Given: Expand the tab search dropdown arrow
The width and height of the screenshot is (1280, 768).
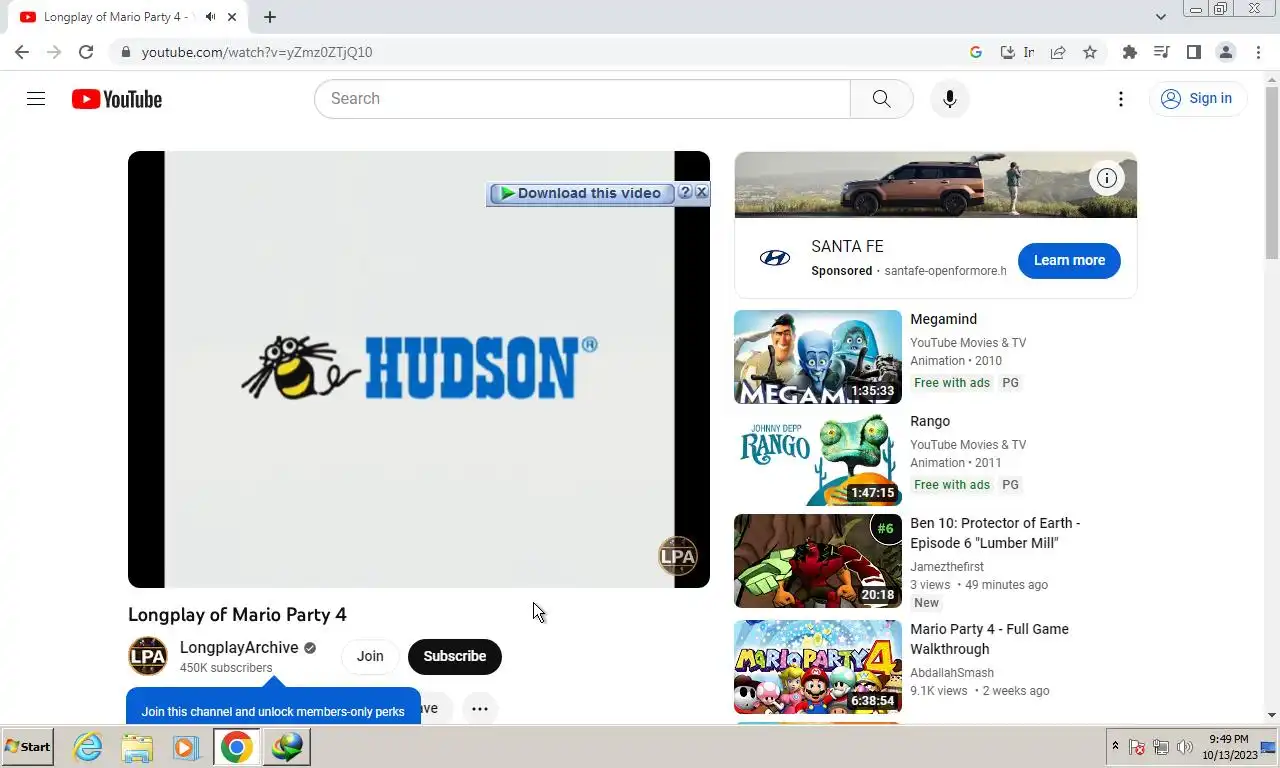Looking at the screenshot, I should [1160, 17].
